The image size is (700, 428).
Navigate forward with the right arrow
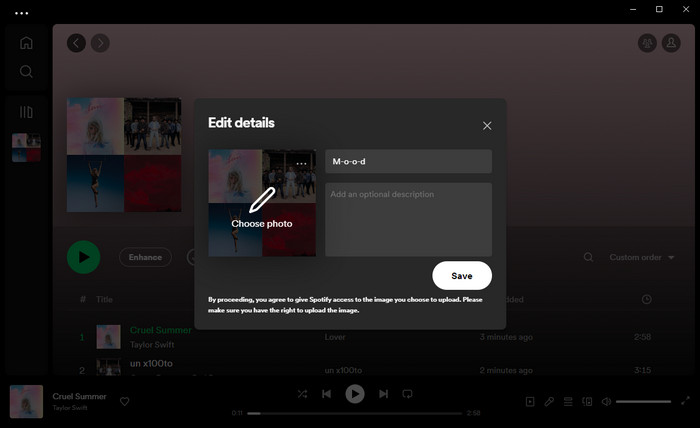click(100, 43)
